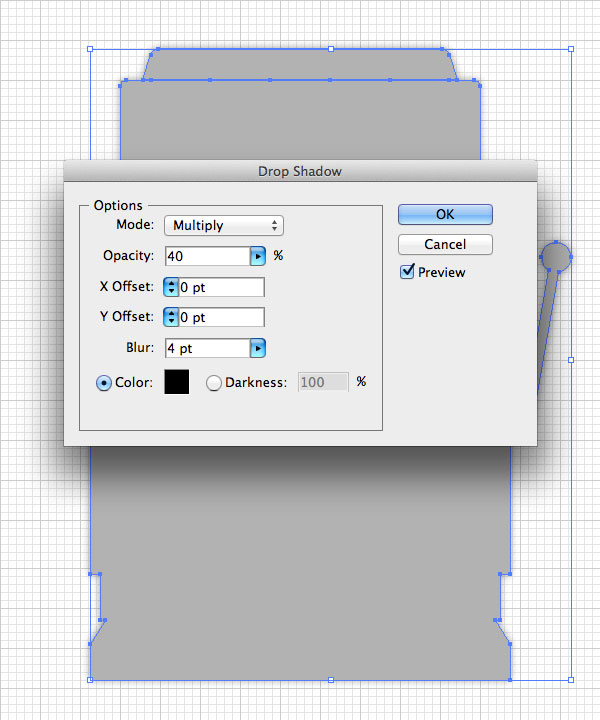
Task: Click the Y Offset value field
Action: pyautogui.click(x=221, y=317)
